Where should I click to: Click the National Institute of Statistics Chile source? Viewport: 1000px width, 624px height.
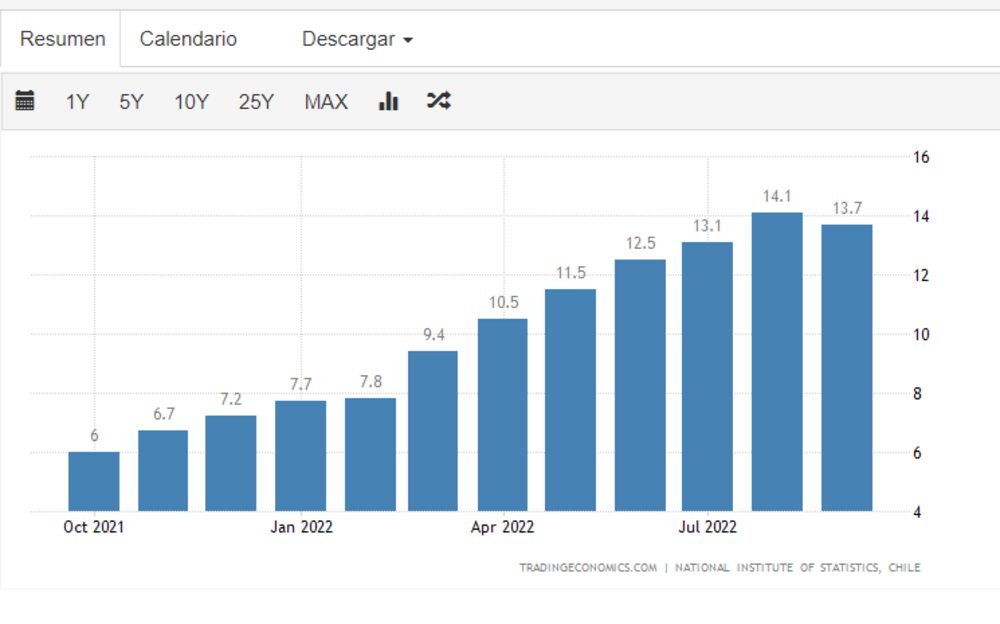[x=798, y=567]
